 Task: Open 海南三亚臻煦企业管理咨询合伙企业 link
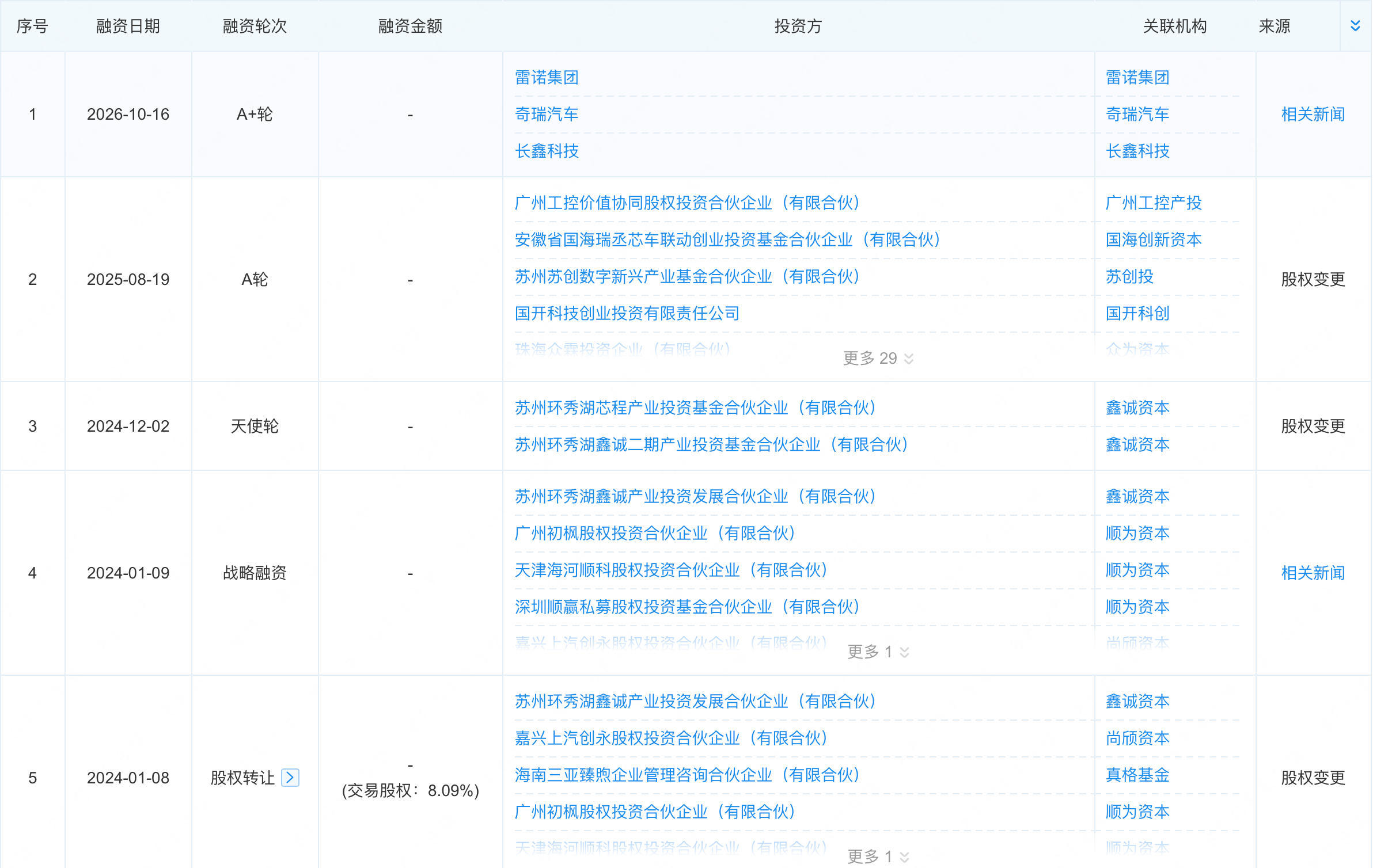click(x=688, y=775)
